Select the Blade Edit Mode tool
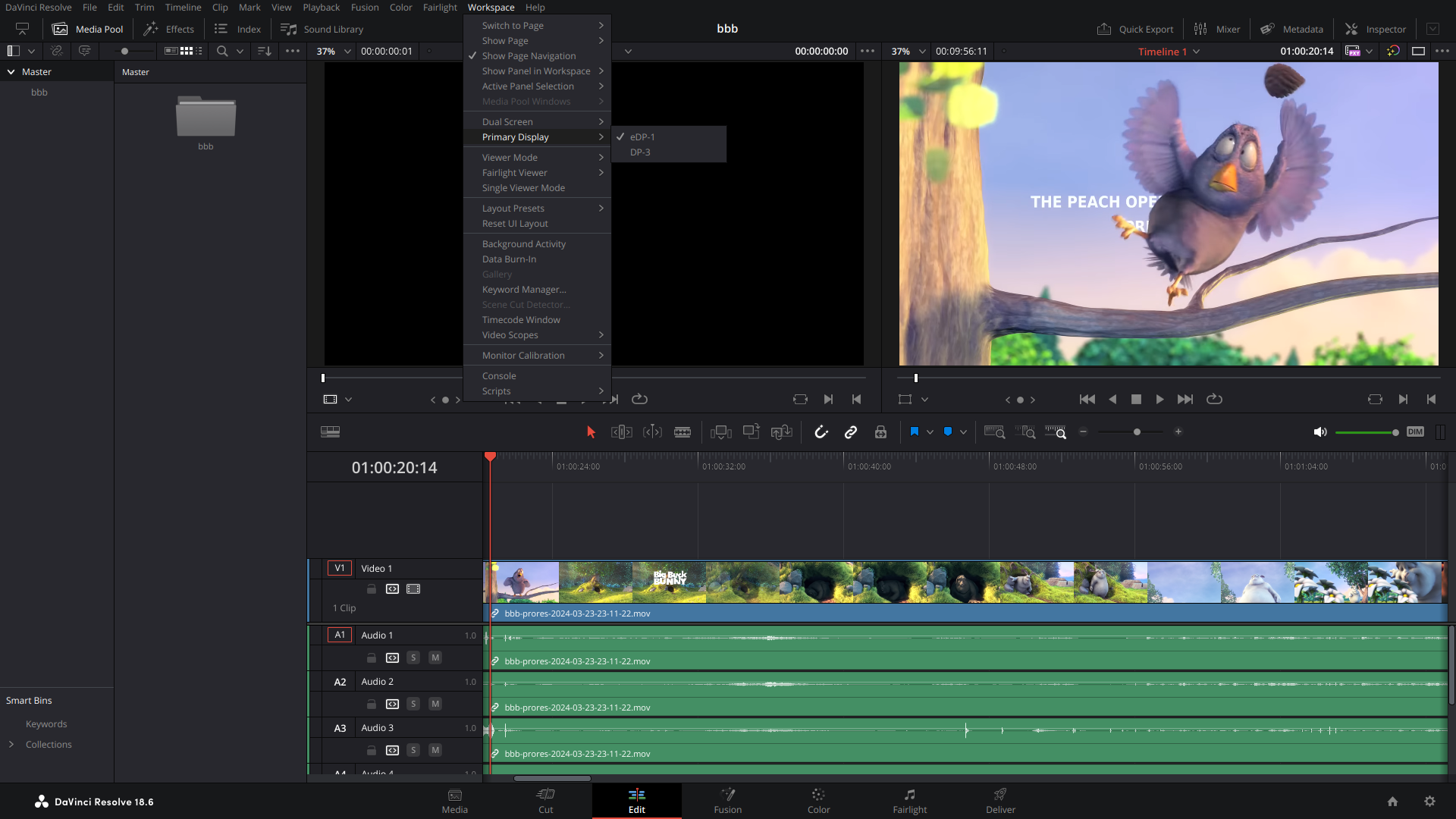This screenshot has height=819, width=1456. point(682,432)
